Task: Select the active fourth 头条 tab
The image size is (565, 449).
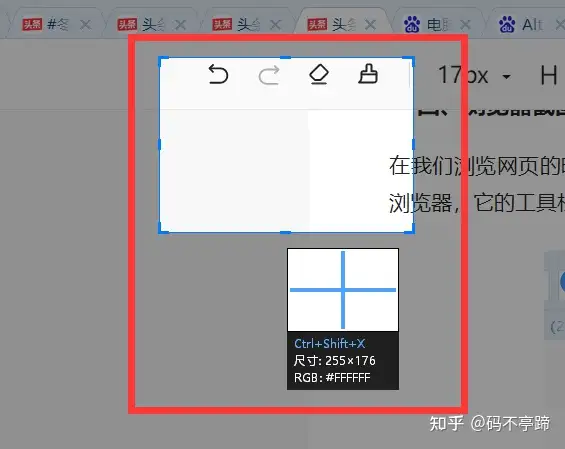Action: click(342, 25)
